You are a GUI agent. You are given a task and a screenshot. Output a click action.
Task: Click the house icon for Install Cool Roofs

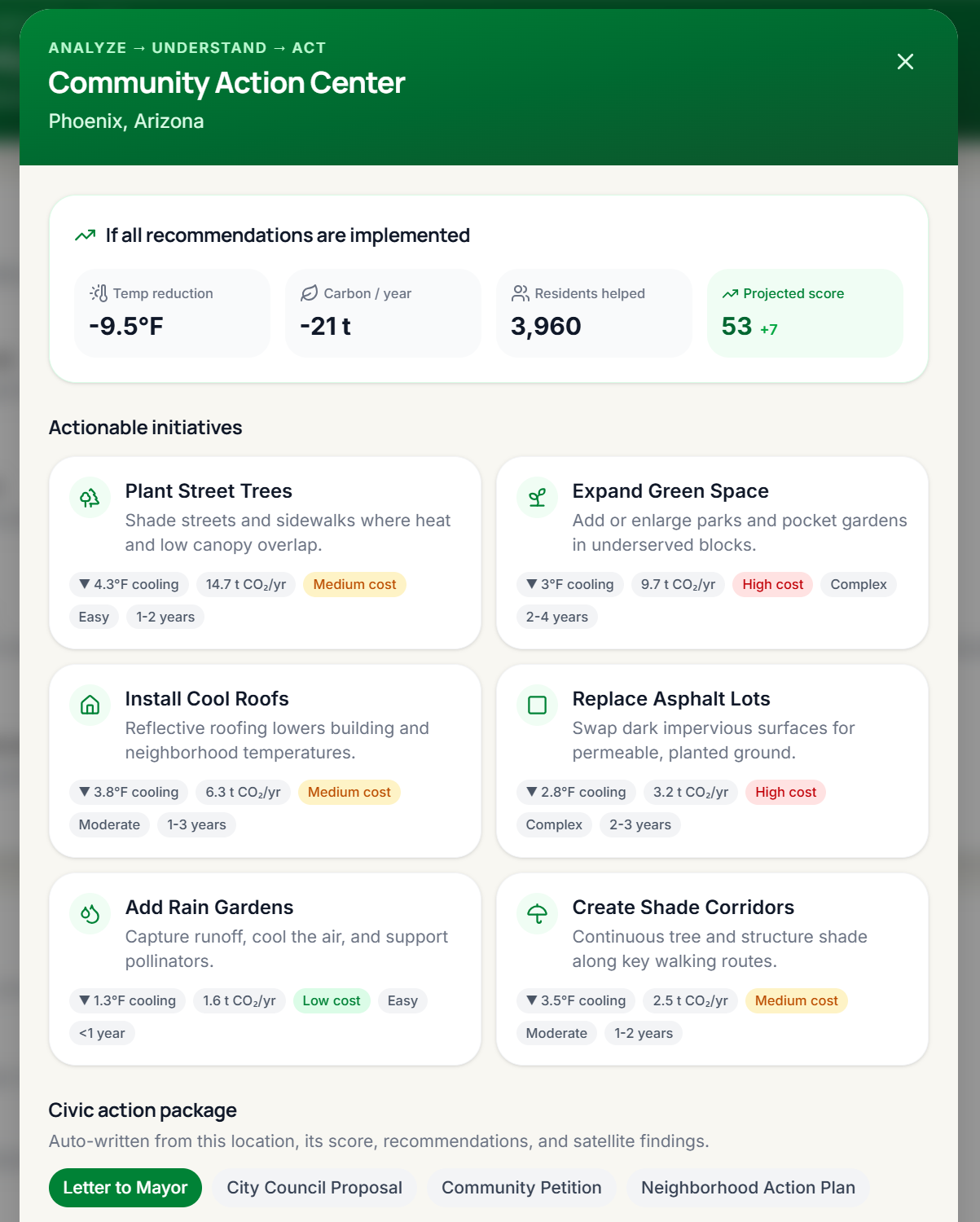pyautogui.click(x=90, y=706)
